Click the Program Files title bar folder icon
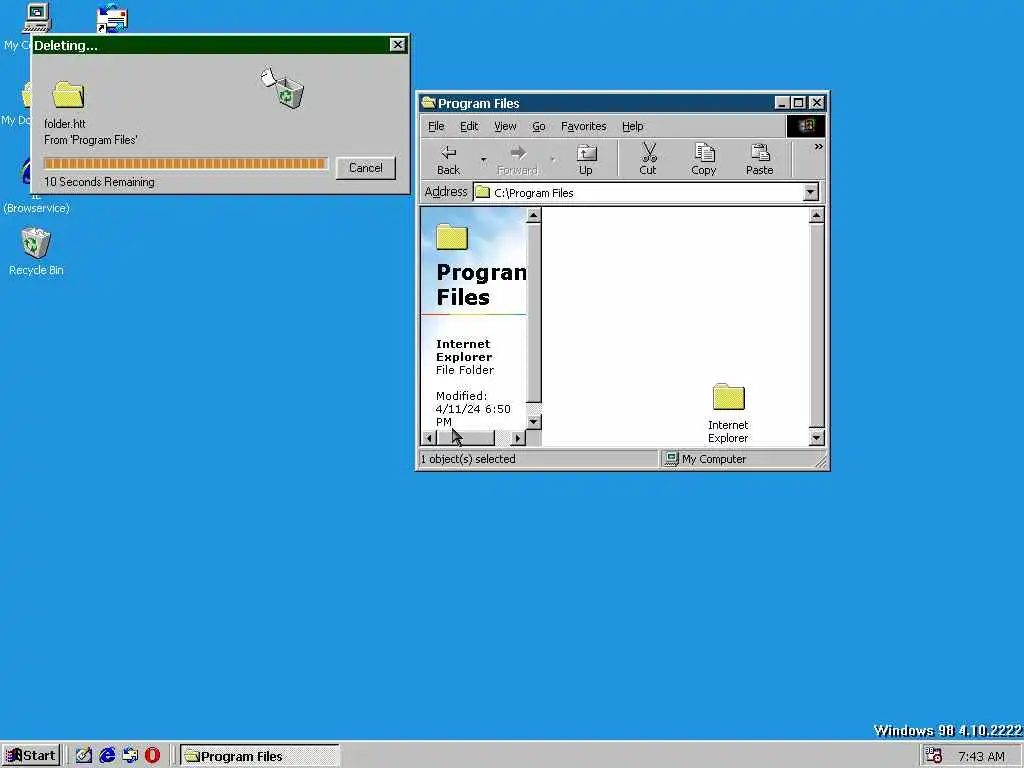Image resolution: width=1024 pixels, height=768 pixels. (428, 103)
